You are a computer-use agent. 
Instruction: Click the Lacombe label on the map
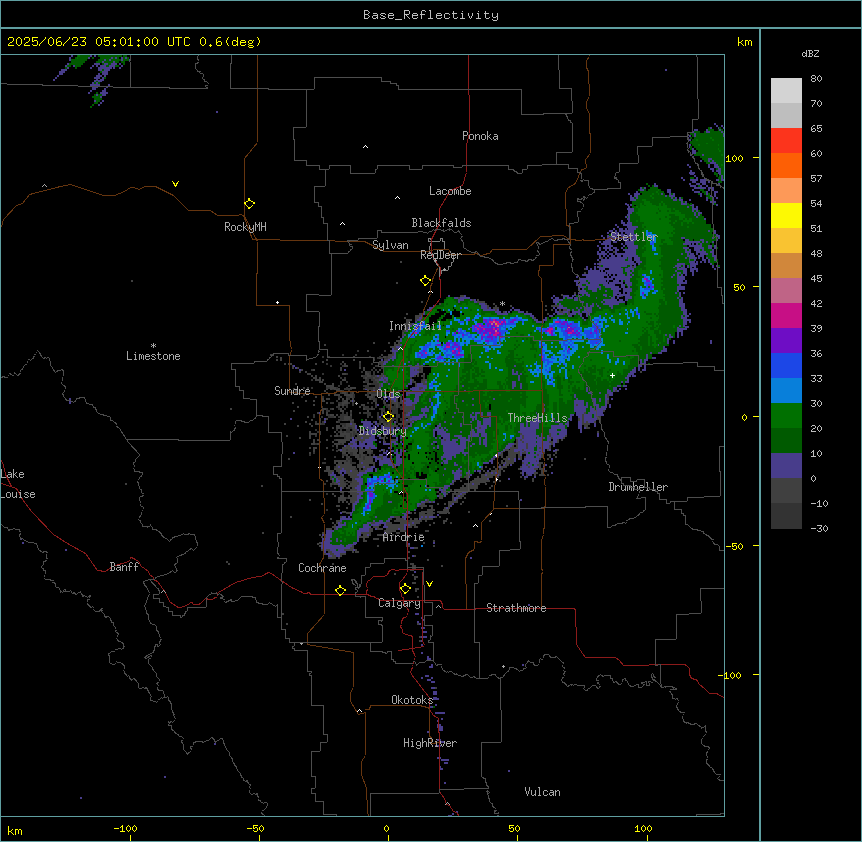450,191
